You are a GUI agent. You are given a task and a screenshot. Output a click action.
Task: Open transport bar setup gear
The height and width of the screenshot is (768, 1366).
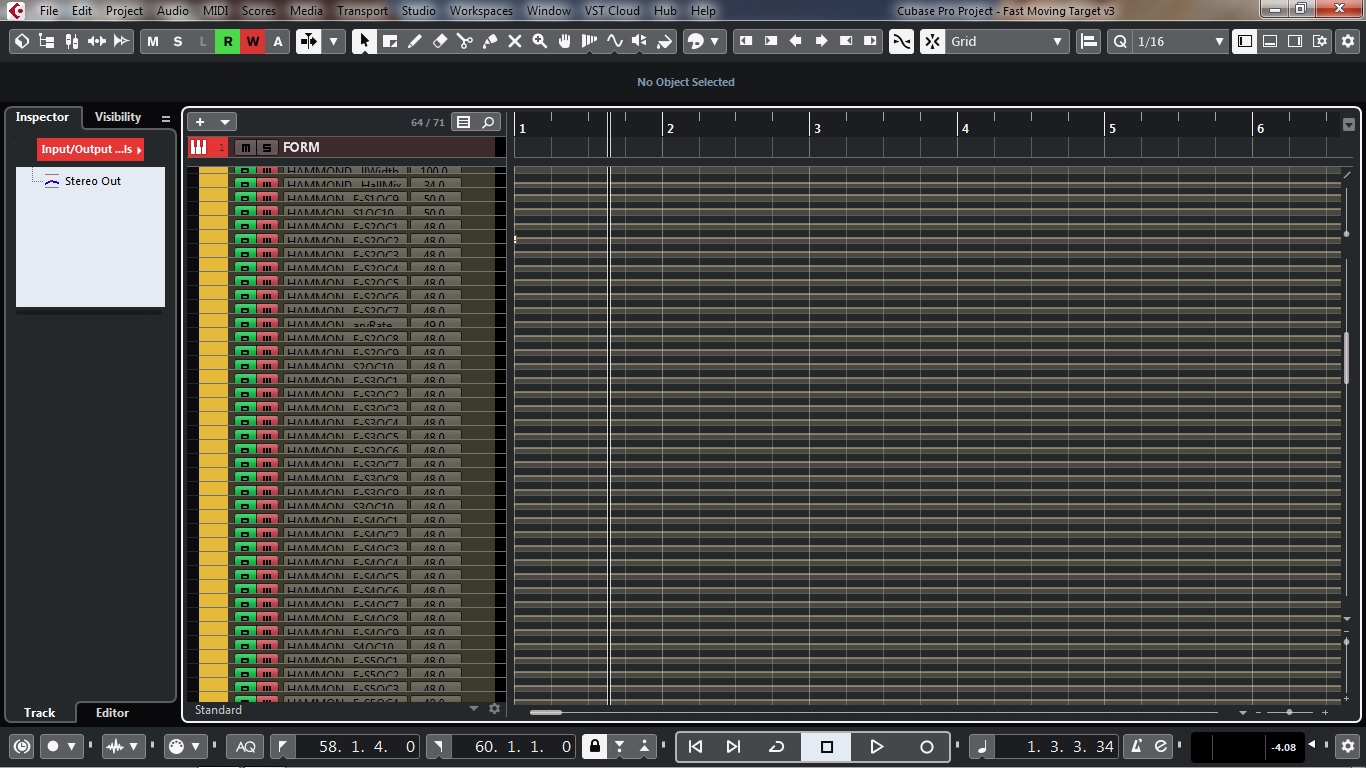pos(1348,746)
